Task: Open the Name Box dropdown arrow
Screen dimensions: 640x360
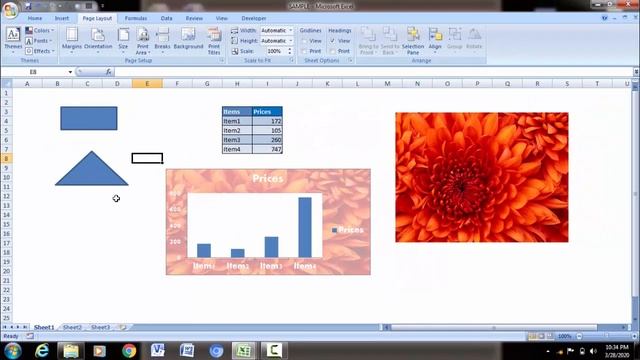Action: coord(70,72)
